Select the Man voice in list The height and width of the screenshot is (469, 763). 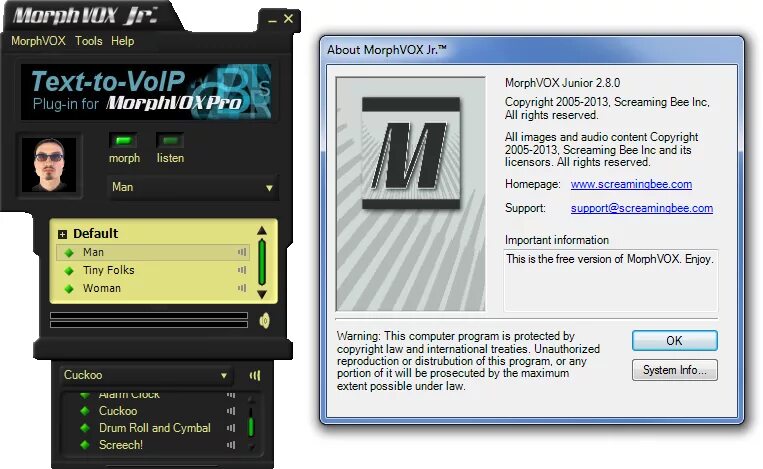click(153, 252)
